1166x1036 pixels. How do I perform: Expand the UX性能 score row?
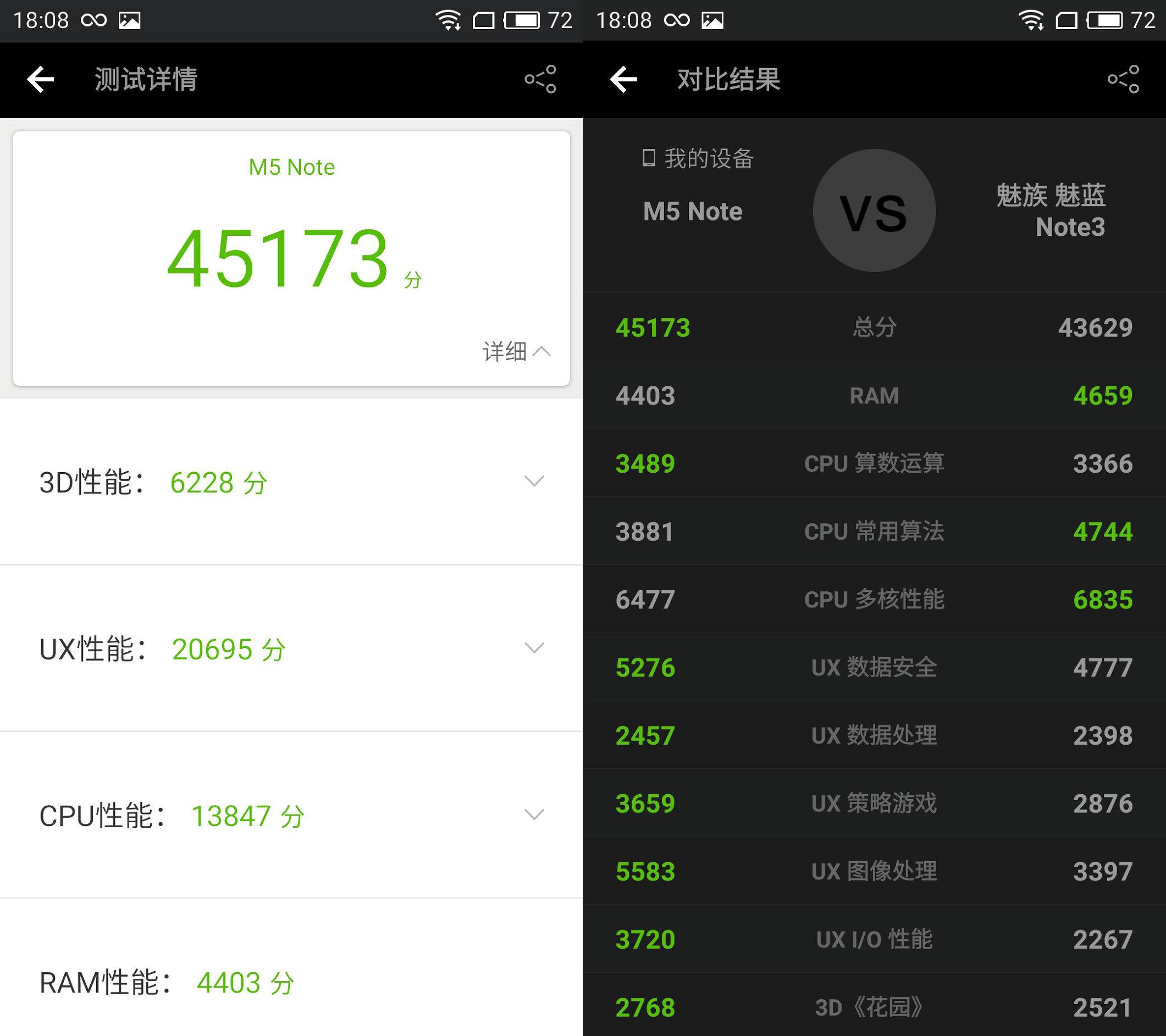coord(534,649)
